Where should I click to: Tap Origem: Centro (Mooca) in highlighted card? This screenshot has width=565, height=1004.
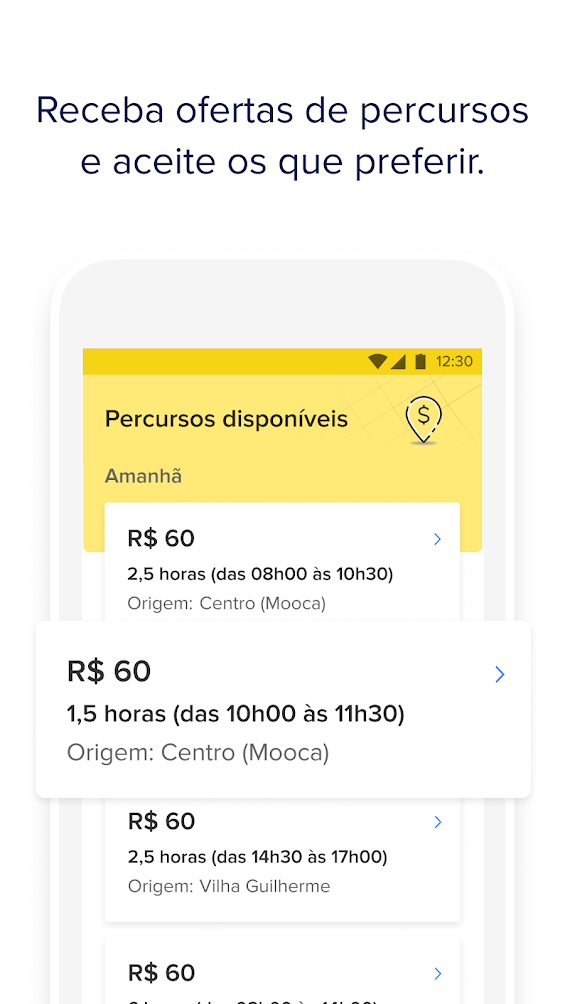198,753
